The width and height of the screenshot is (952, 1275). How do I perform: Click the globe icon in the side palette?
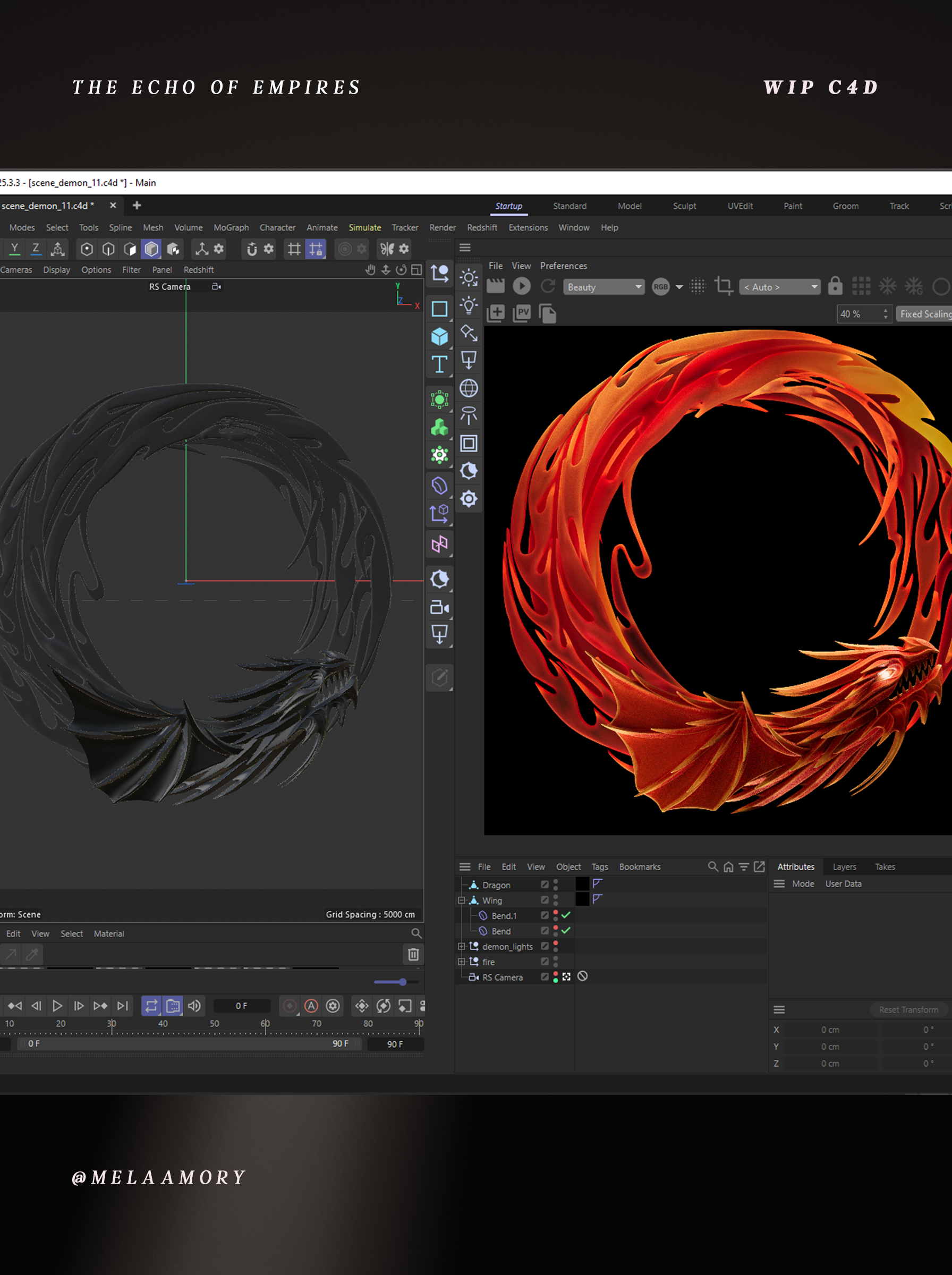469,388
